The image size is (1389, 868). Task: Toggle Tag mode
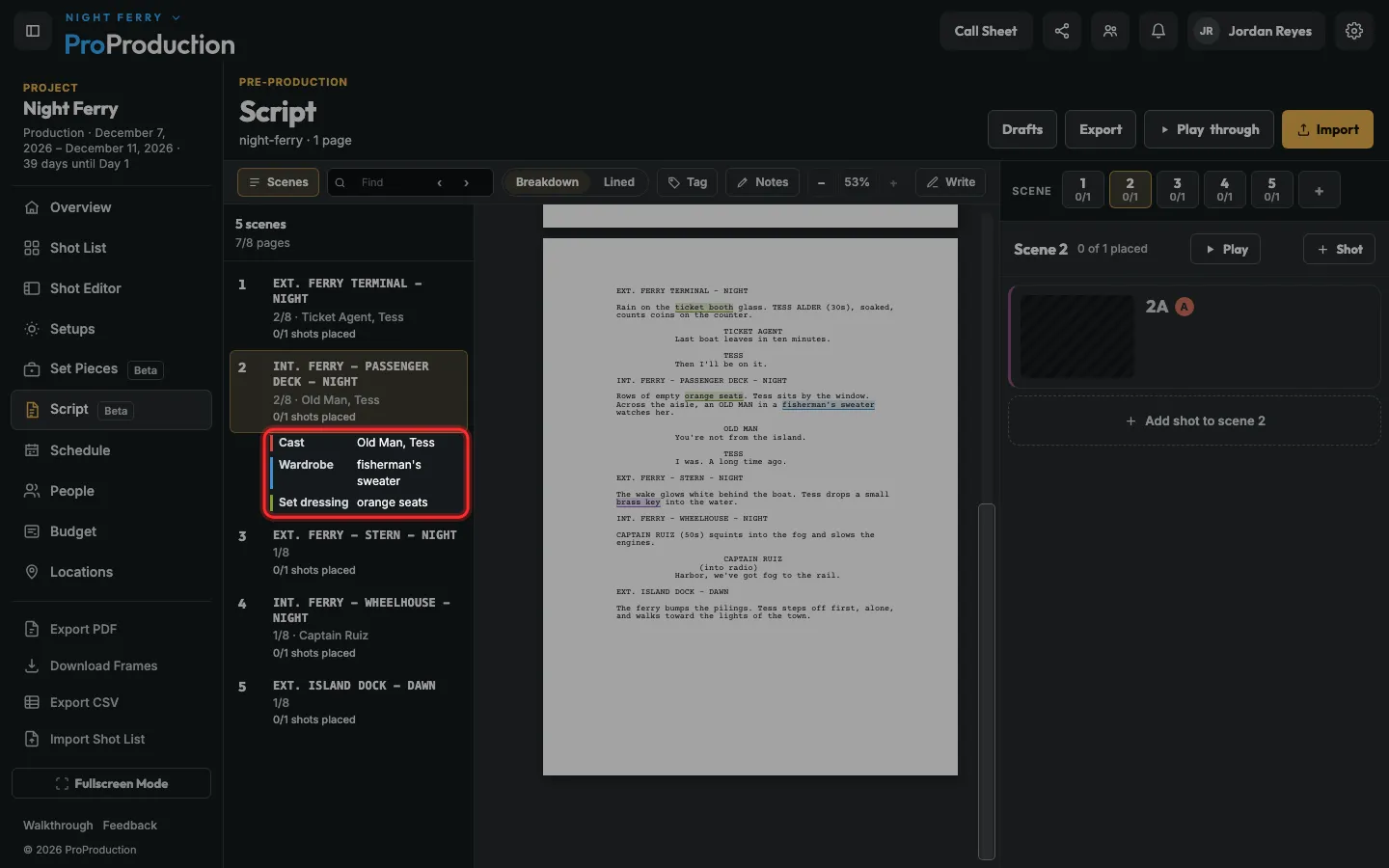tap(688, 182)
